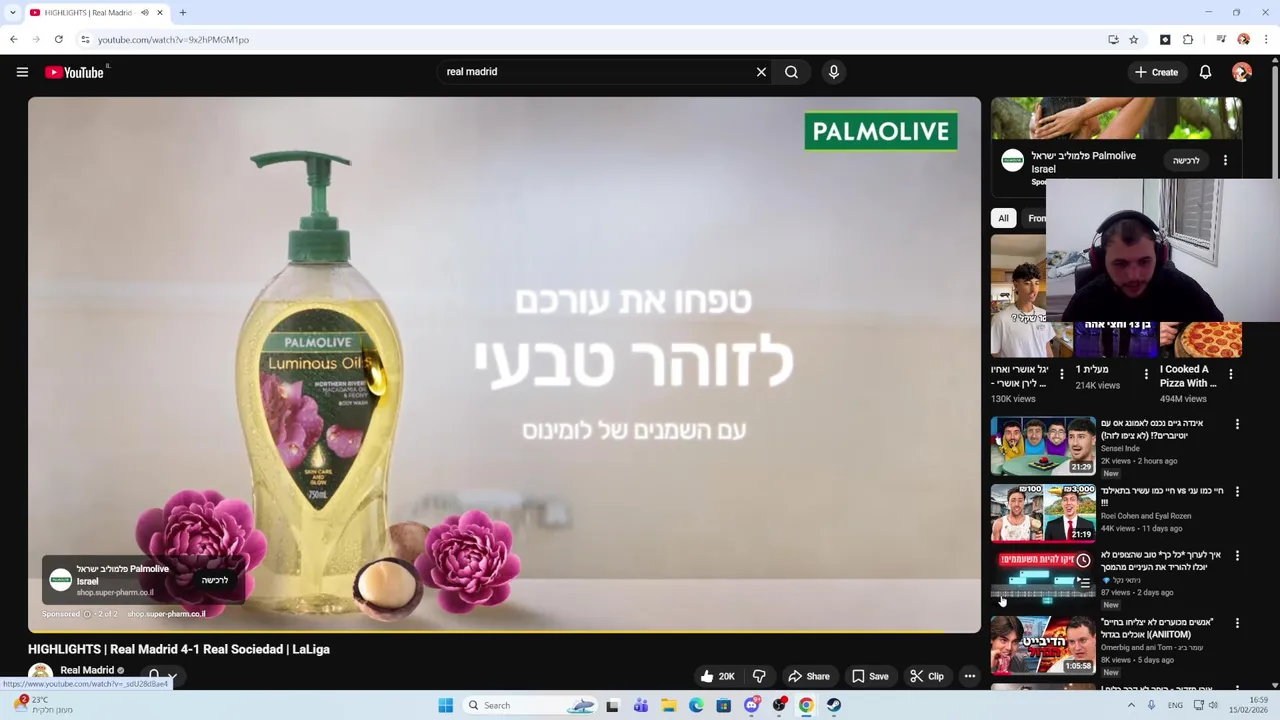Open File Explorer from the taskbar
The height and width of the screenshot is (720, 1280).
coord(668,705)
